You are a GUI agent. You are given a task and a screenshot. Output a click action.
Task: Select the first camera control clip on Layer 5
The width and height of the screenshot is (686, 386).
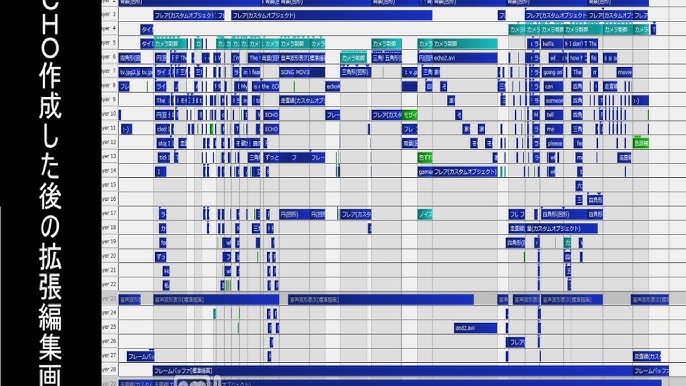pyautogui.click(x=170, y=44)
